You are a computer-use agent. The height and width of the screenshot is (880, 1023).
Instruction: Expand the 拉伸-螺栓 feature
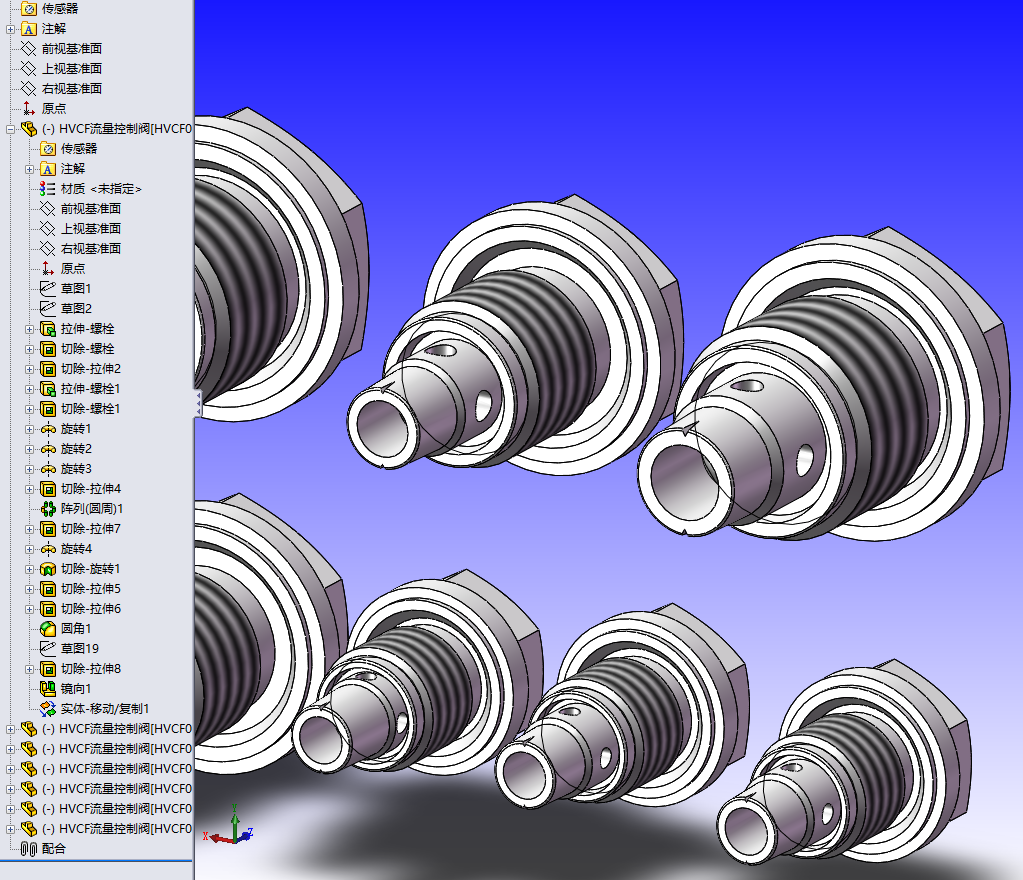[x=29, y=329]
